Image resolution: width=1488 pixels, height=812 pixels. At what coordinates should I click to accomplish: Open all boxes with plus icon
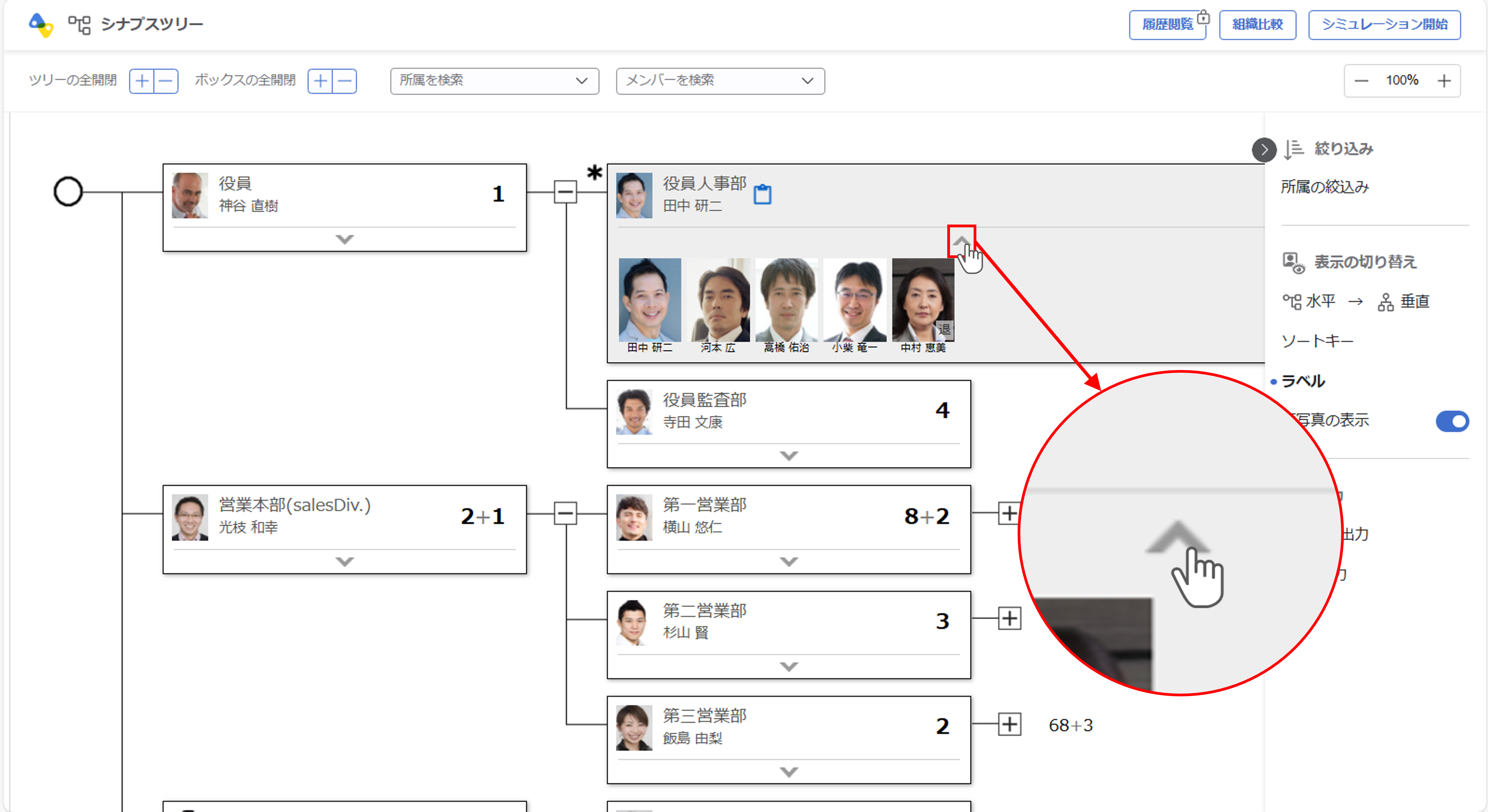tap(321, 81)
